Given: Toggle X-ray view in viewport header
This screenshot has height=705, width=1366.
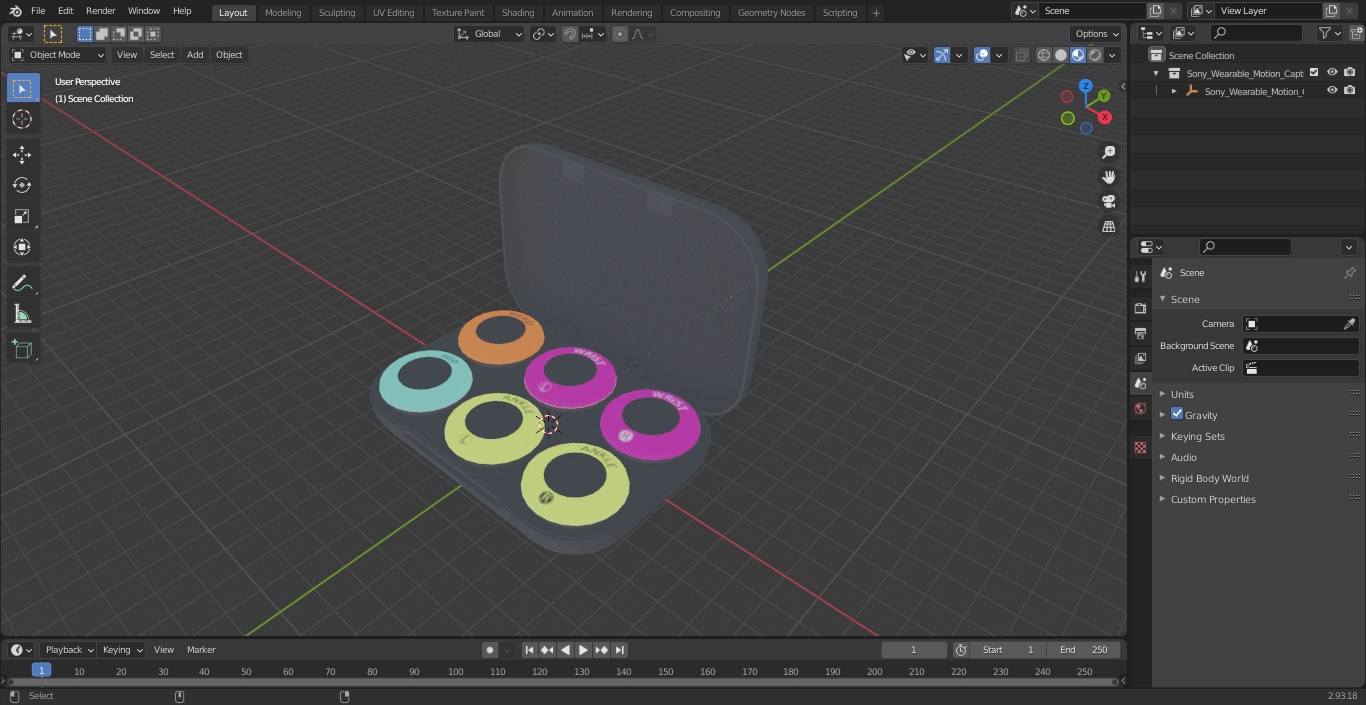Looking at the screenshot, I should (x=1021, y=55).
